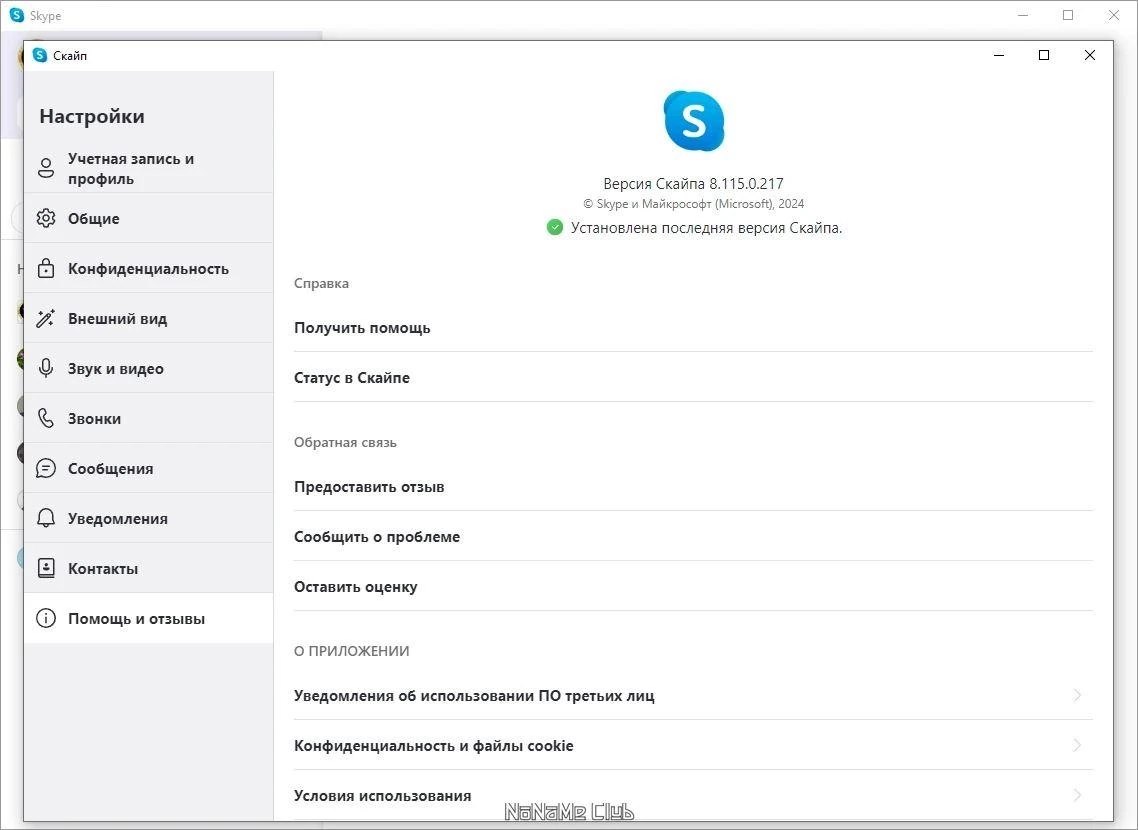The width and height of the screenshot is (1138, 830).
Task: Click the lock icon beside Конфиденциальность
Action: pos(46,268)
